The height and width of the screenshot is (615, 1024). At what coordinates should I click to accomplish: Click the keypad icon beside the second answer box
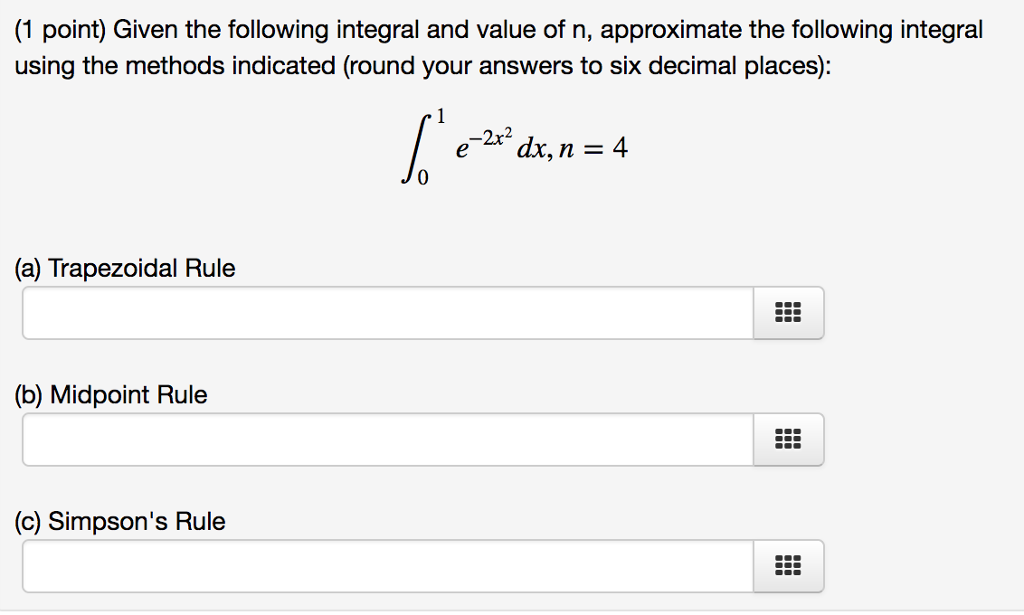coord(789,439)
